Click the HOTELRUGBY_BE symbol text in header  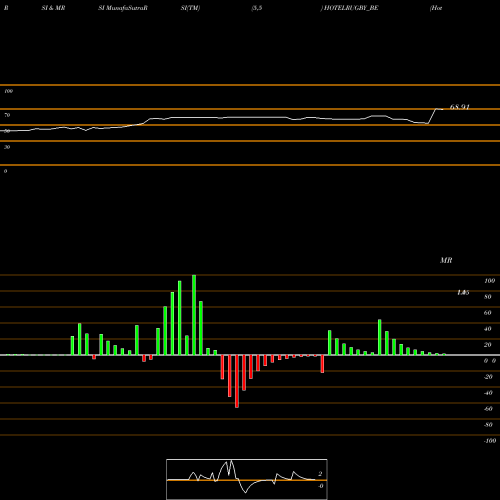(x=351, y=8)
